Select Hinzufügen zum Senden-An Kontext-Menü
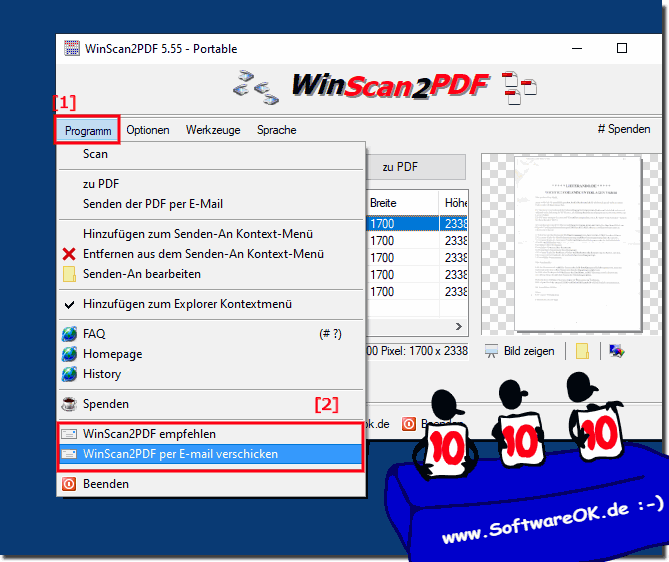 pyautogui.click(x=211, y=234)
